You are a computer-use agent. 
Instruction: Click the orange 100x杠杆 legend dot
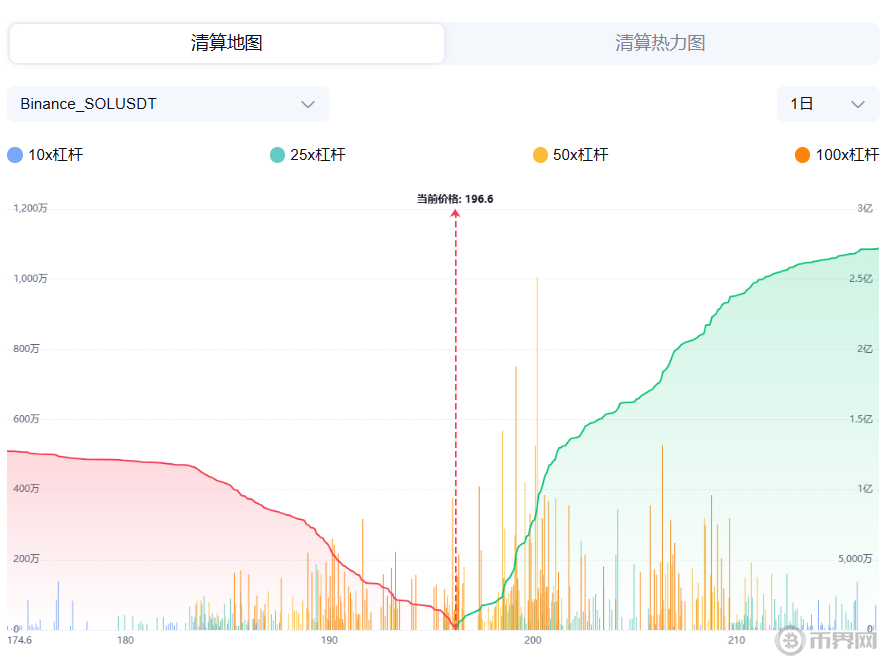tap(803, 155)
